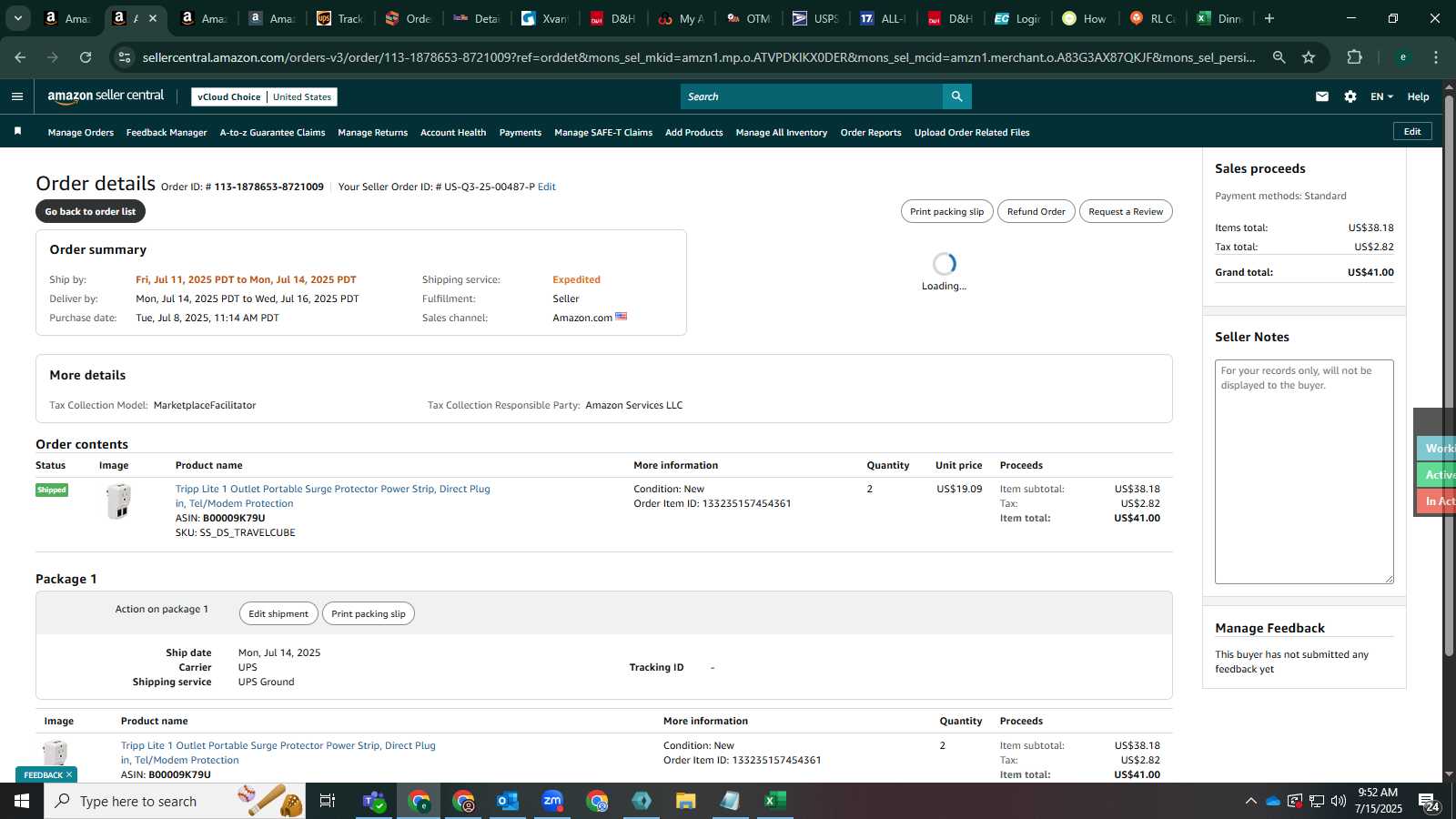Close the active browser tab
This screenshot has width=1456, height=819.
point(153,18)
